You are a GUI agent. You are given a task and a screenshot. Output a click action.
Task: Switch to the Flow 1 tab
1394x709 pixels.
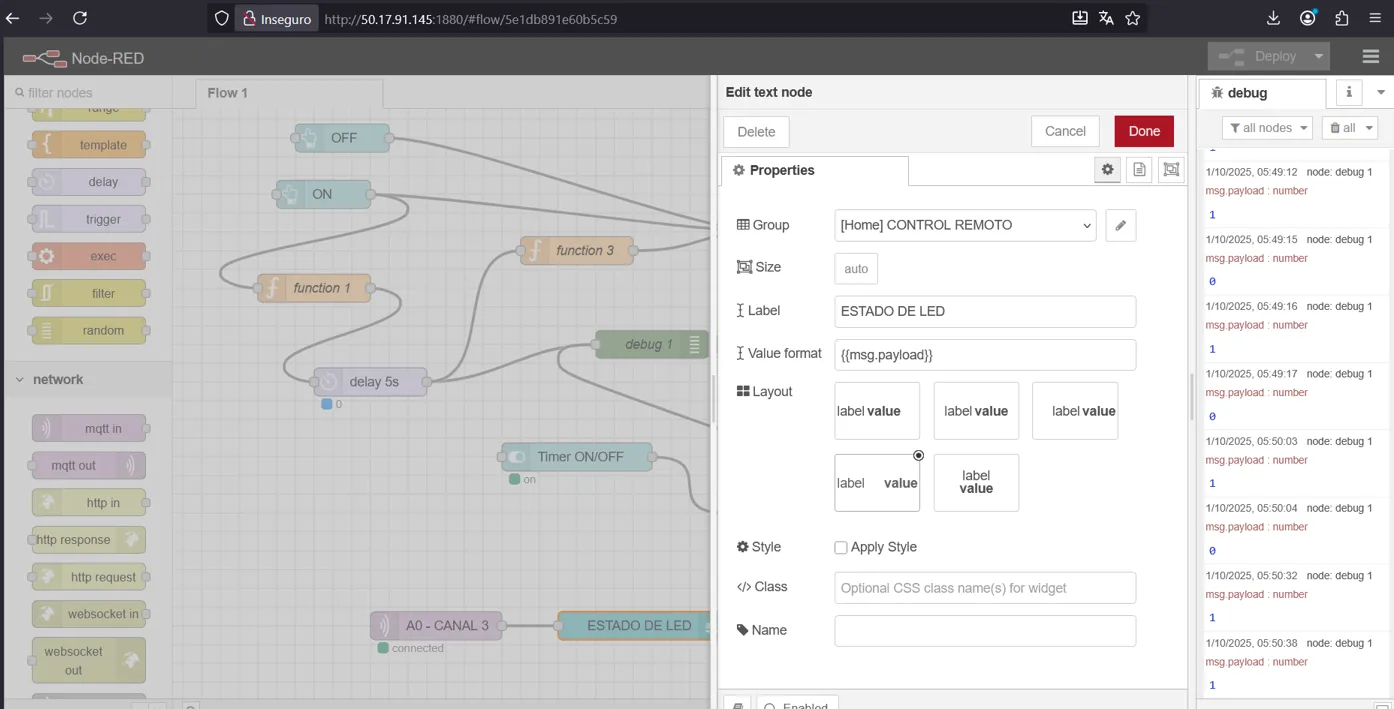click(x=228, y=93)
